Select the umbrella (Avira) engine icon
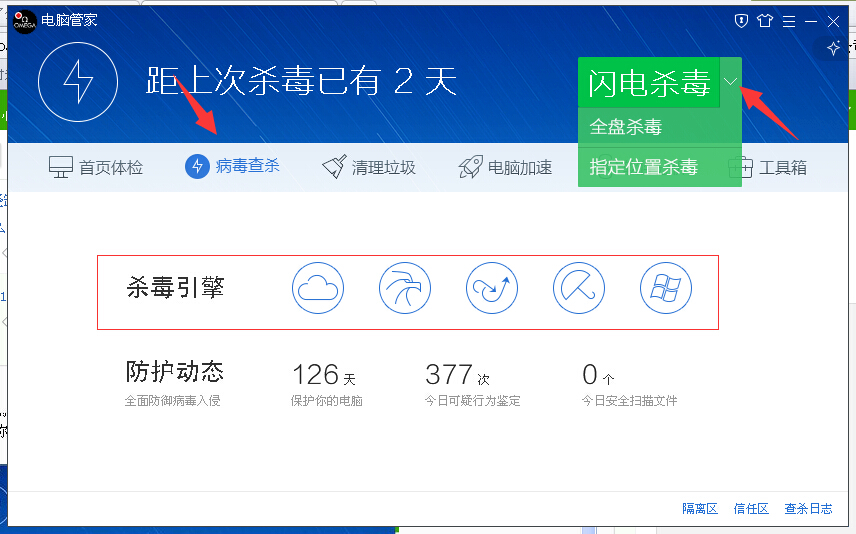 point(579,288)
